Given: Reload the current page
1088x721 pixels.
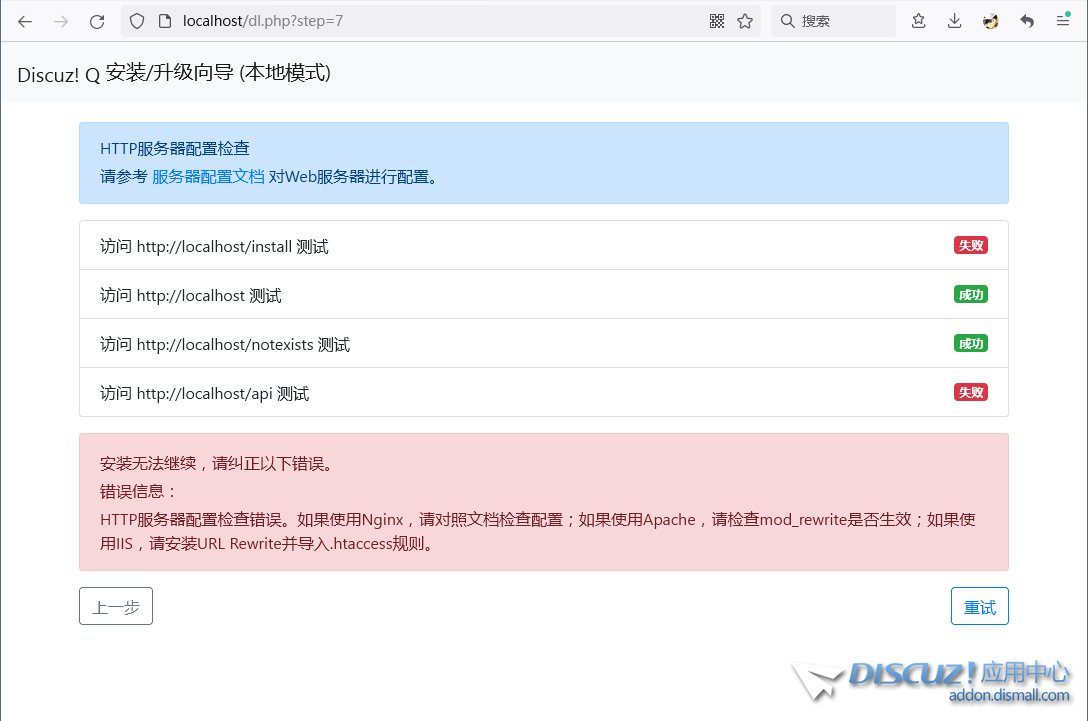Looking at the screenshot, I should 97,21.
